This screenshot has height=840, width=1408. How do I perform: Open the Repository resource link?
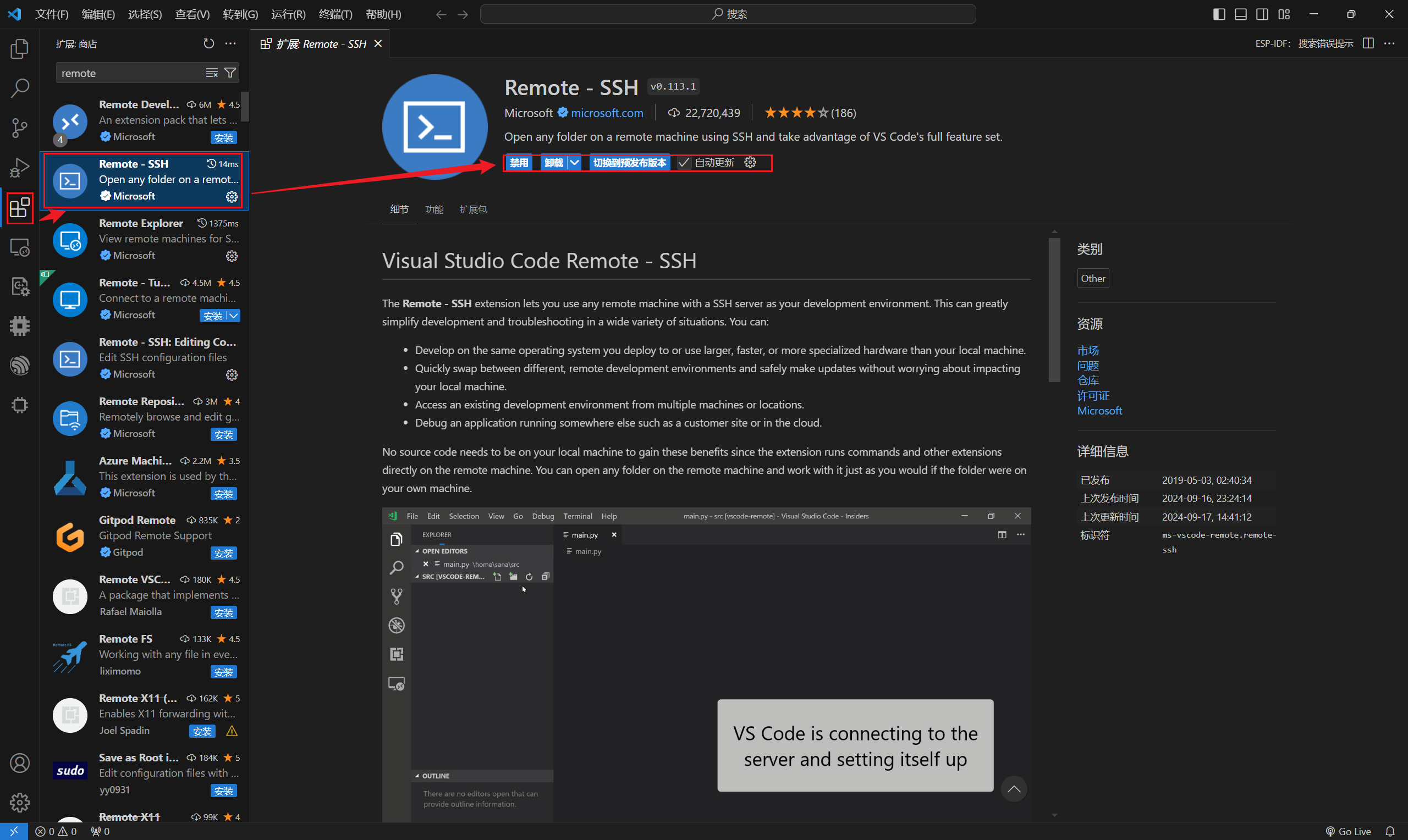1087,380
